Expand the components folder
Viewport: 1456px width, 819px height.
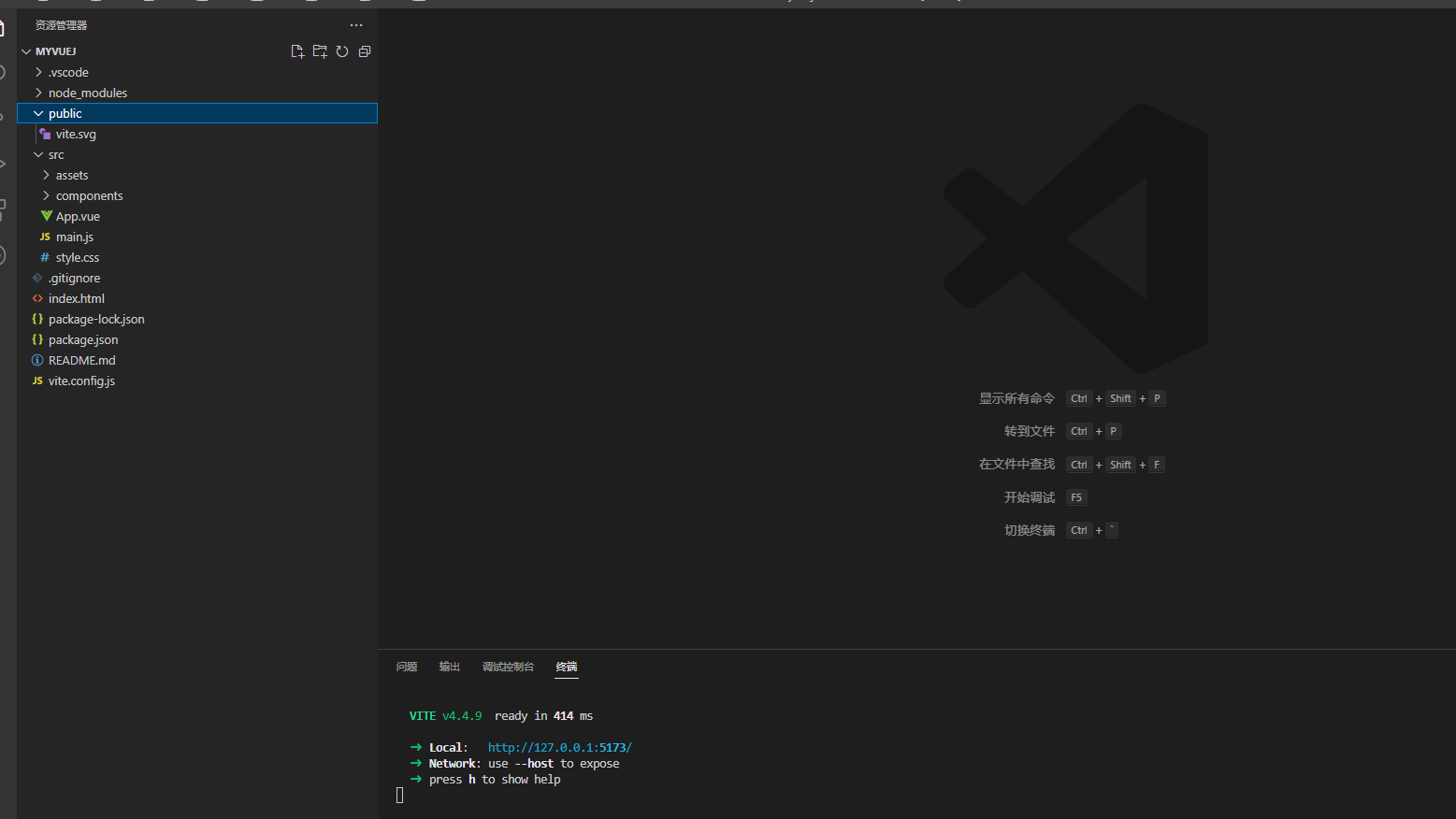coord(46,195)
